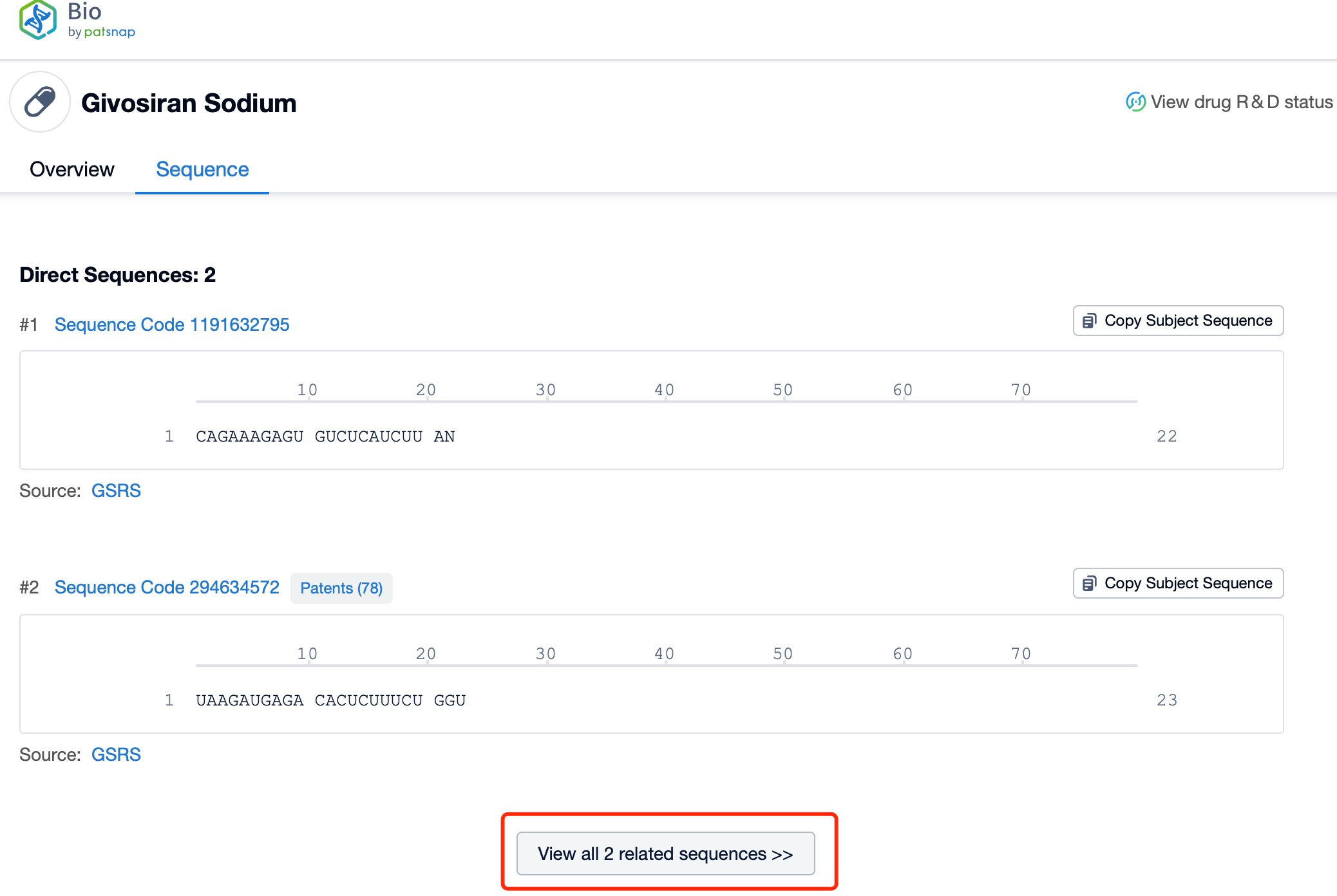Screen dimensions: 1337x896
Task: Click the CAGAAAGAGU sequence text
Action: click(x=250, y=436)
